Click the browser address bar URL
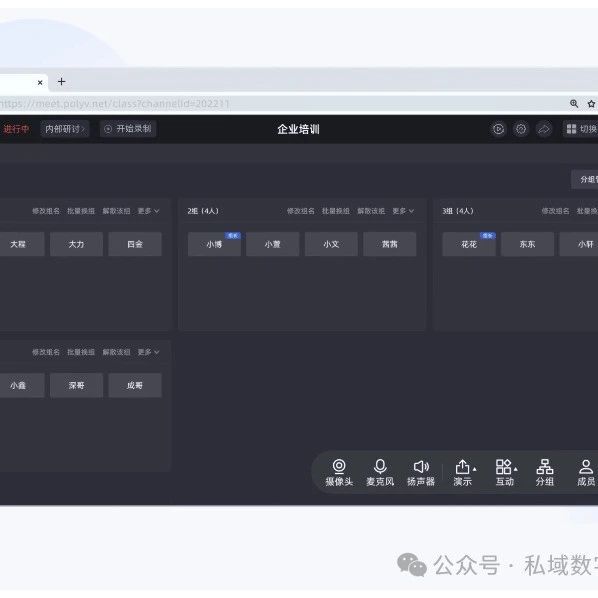This screenshot has width=598, height=598. coord(114,103)
